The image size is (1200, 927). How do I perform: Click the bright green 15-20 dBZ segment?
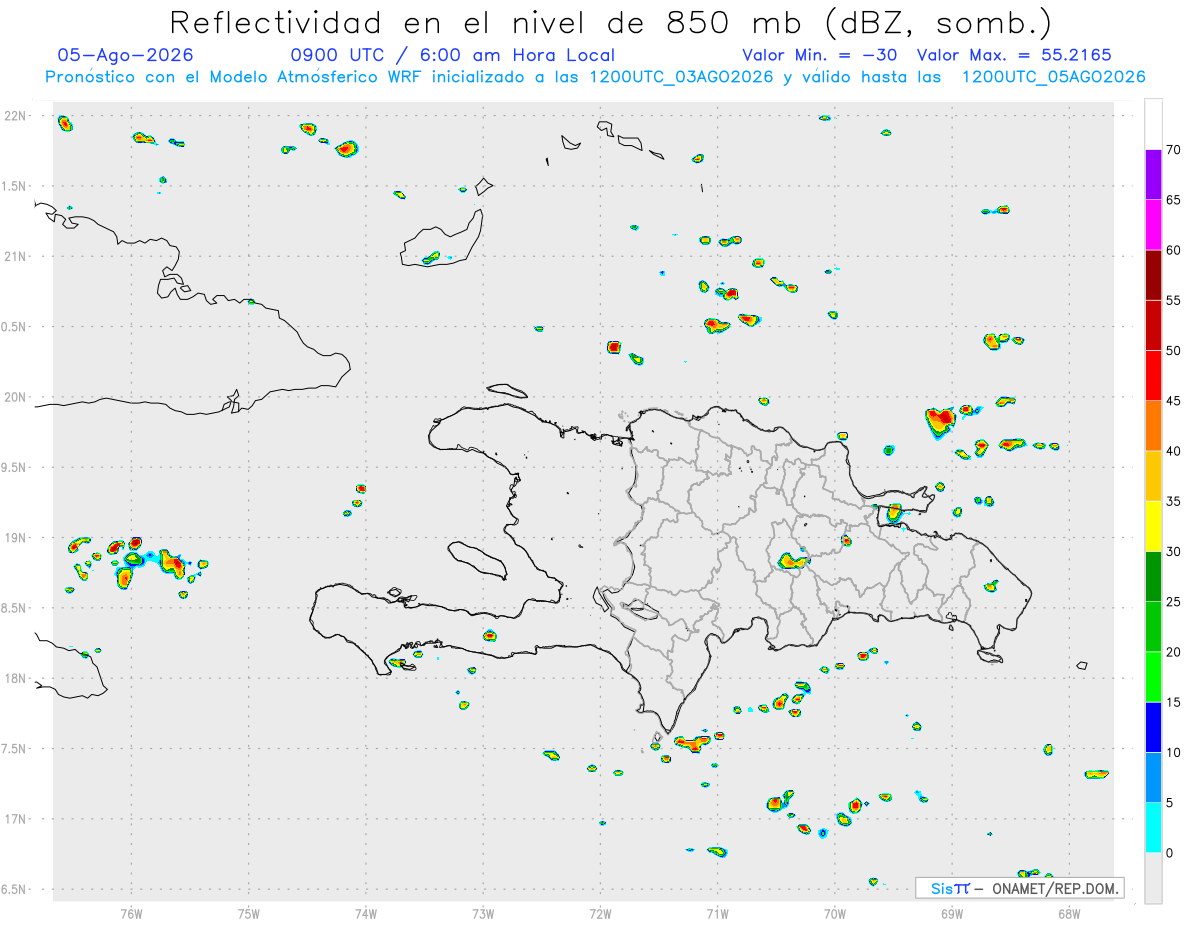1153,677
